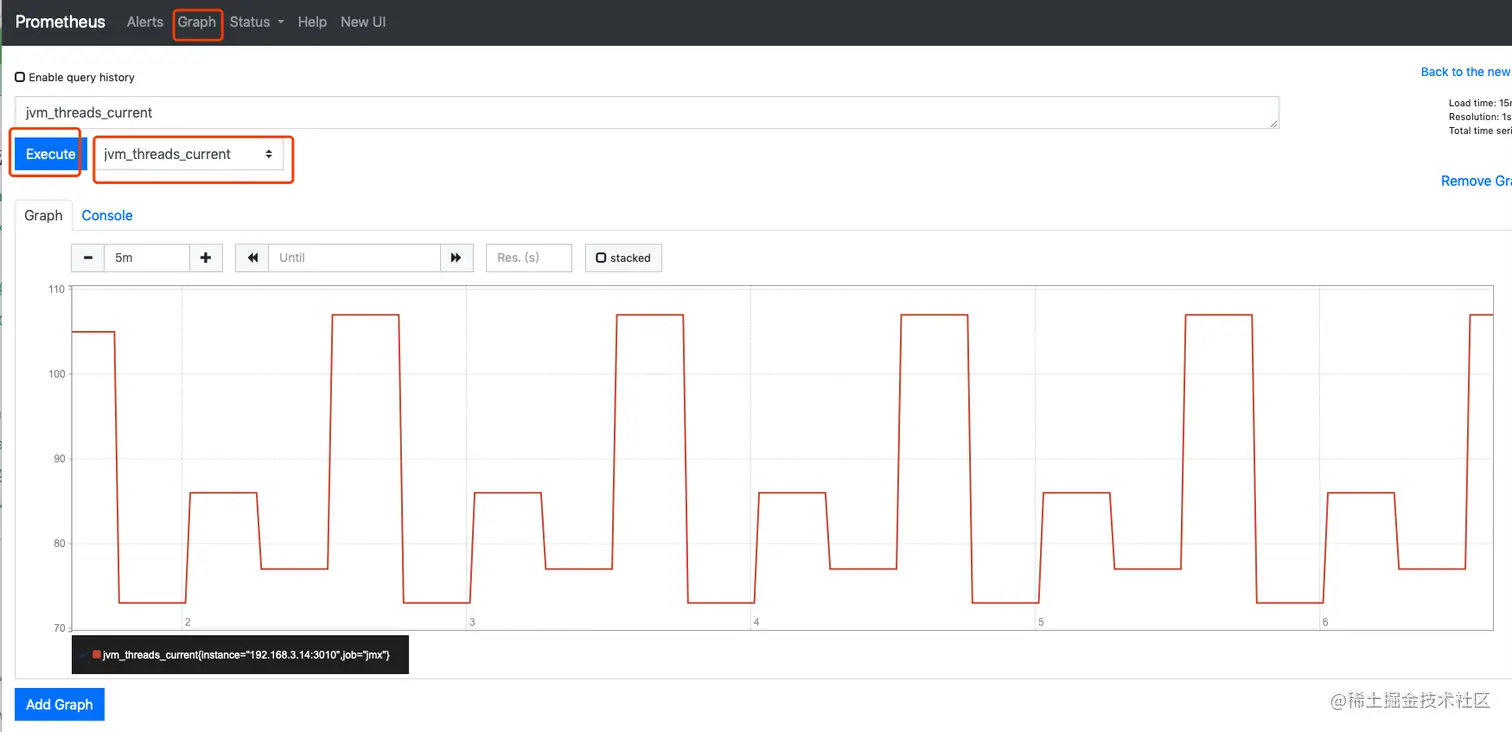Follow the Back to the new UI link
This screenshot has height=732, width=1512.
(1466, 72)
